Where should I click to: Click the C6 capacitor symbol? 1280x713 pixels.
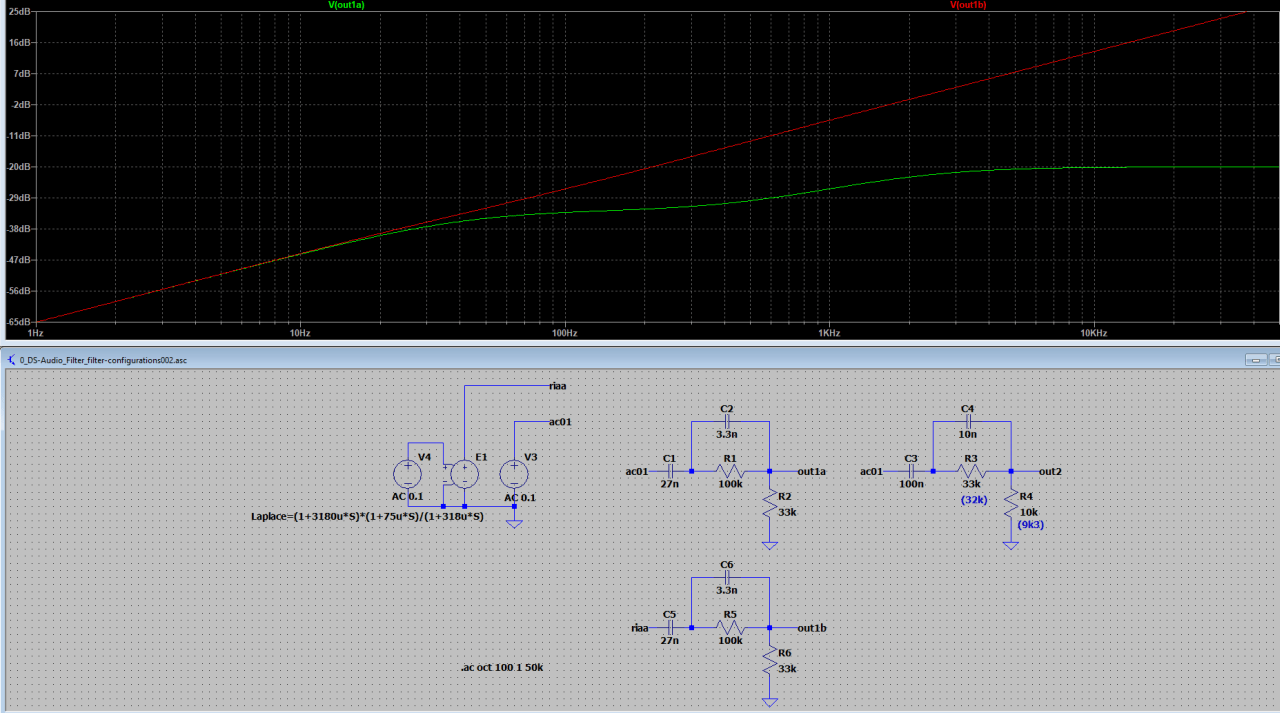click(729, 579)
